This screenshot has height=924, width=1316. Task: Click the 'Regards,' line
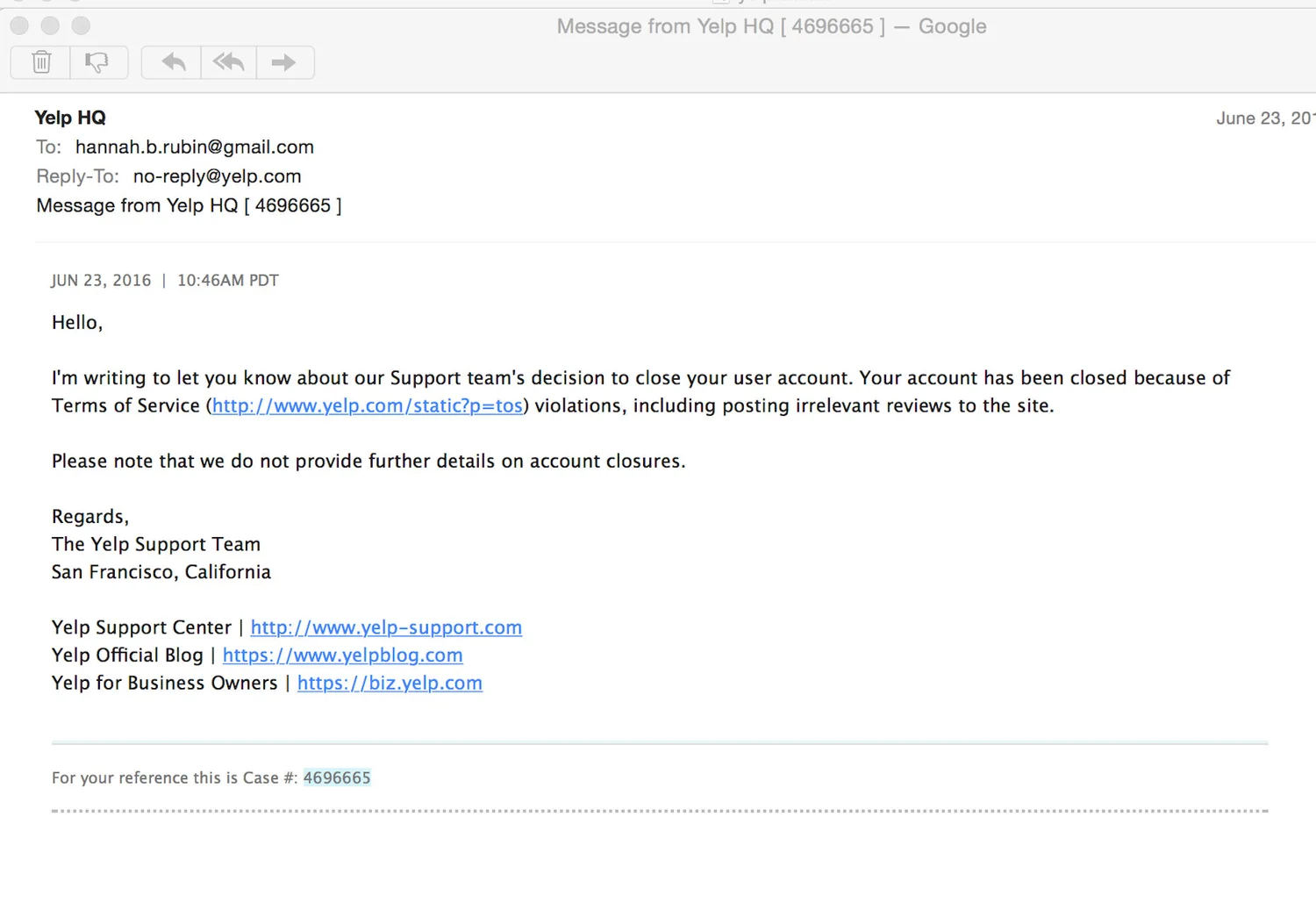pos(90,517)
